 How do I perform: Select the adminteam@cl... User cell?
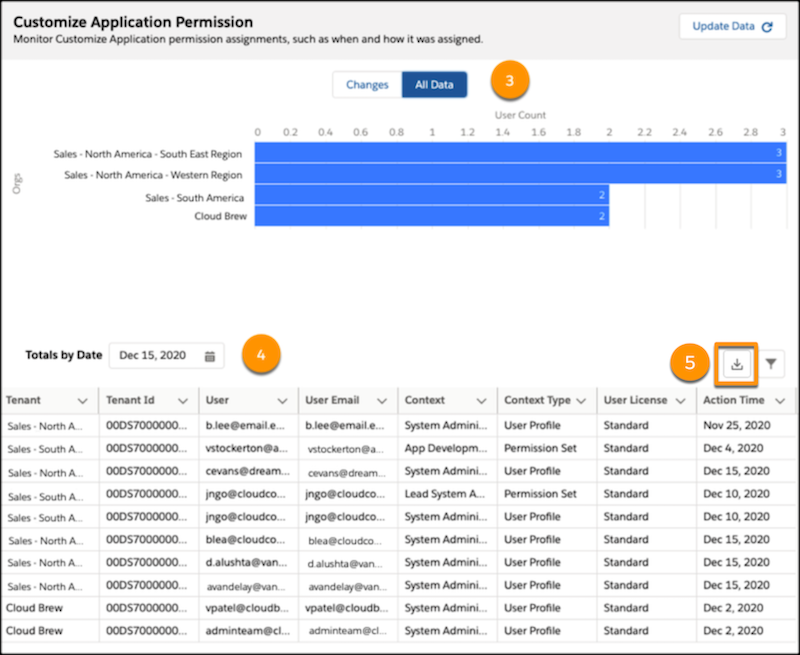(x=248, y=631)
